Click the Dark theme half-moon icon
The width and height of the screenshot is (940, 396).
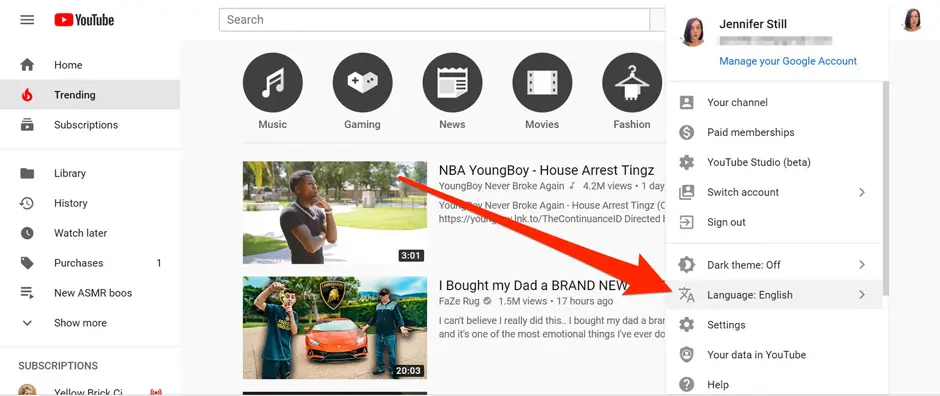point(686,265)
